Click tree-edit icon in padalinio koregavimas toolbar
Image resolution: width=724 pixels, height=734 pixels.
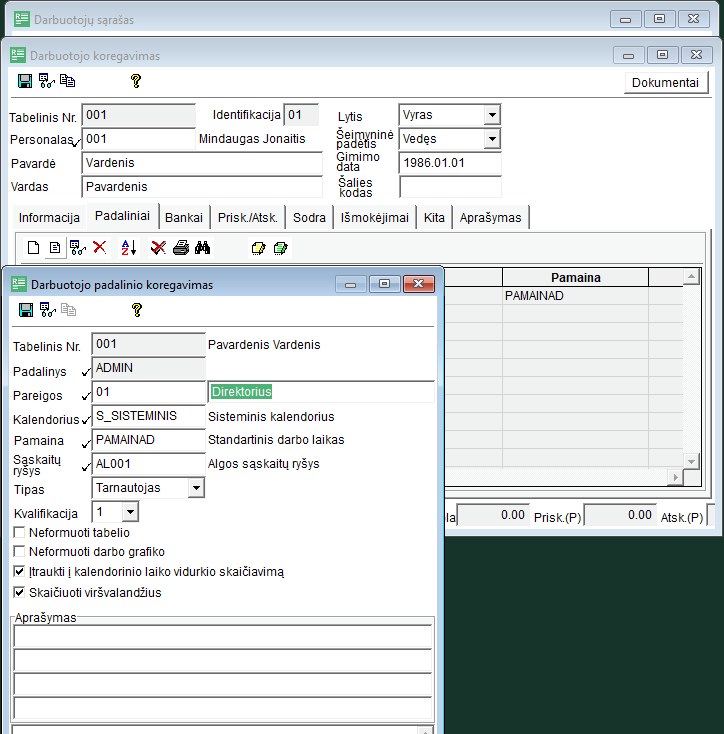click(x=47, y=310)
